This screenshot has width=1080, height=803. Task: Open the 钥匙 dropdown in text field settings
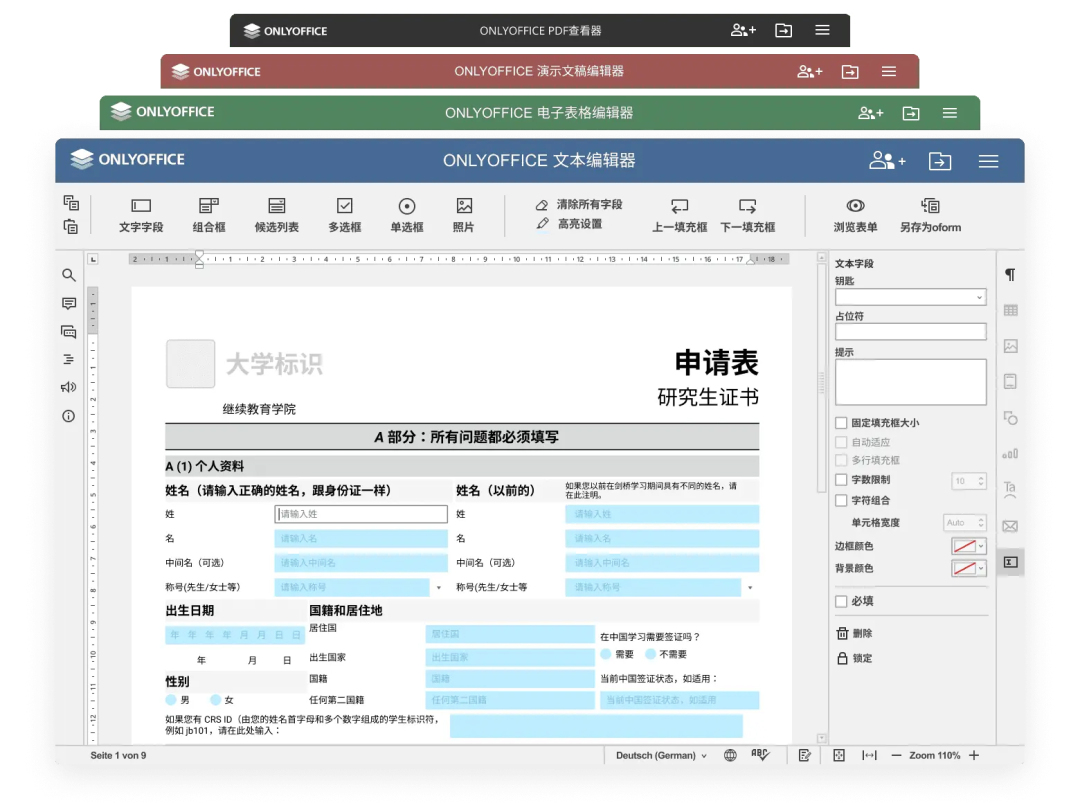point(910,296)
